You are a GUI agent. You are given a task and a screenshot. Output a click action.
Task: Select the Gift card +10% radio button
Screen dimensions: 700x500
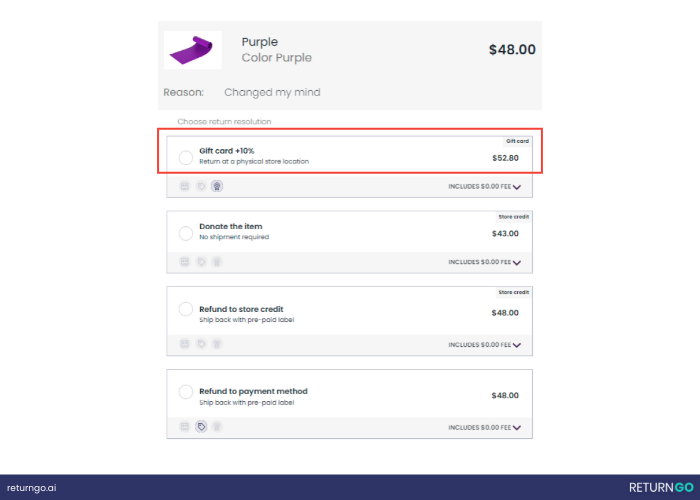pos(185,157)
